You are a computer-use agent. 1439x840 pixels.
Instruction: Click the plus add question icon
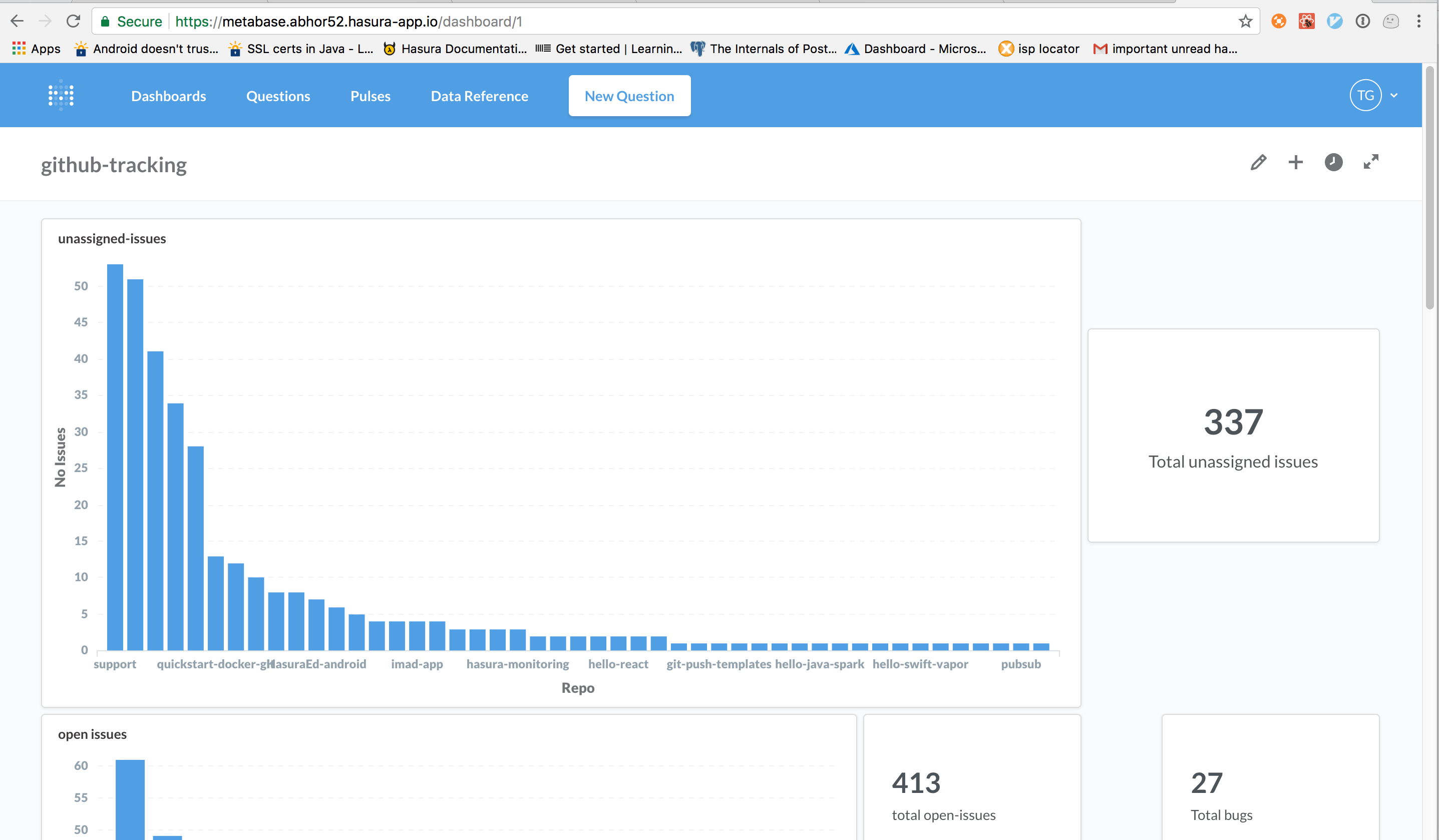tap(1296, 163)
